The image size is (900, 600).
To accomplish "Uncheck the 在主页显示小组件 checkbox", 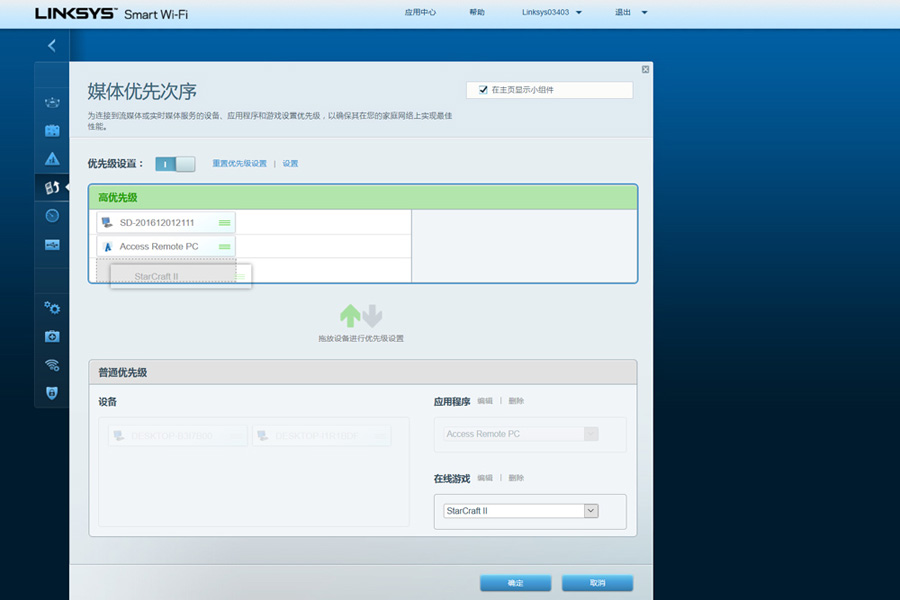I will point(483,90).
